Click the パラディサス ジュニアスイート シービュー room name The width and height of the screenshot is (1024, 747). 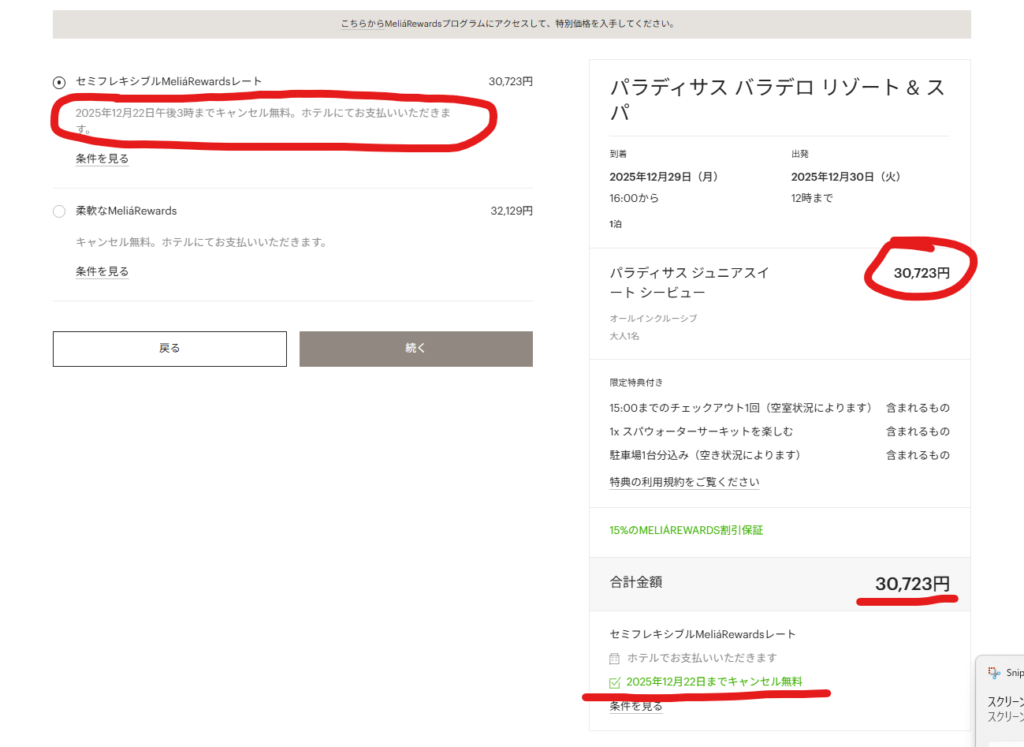coord(689,282)
